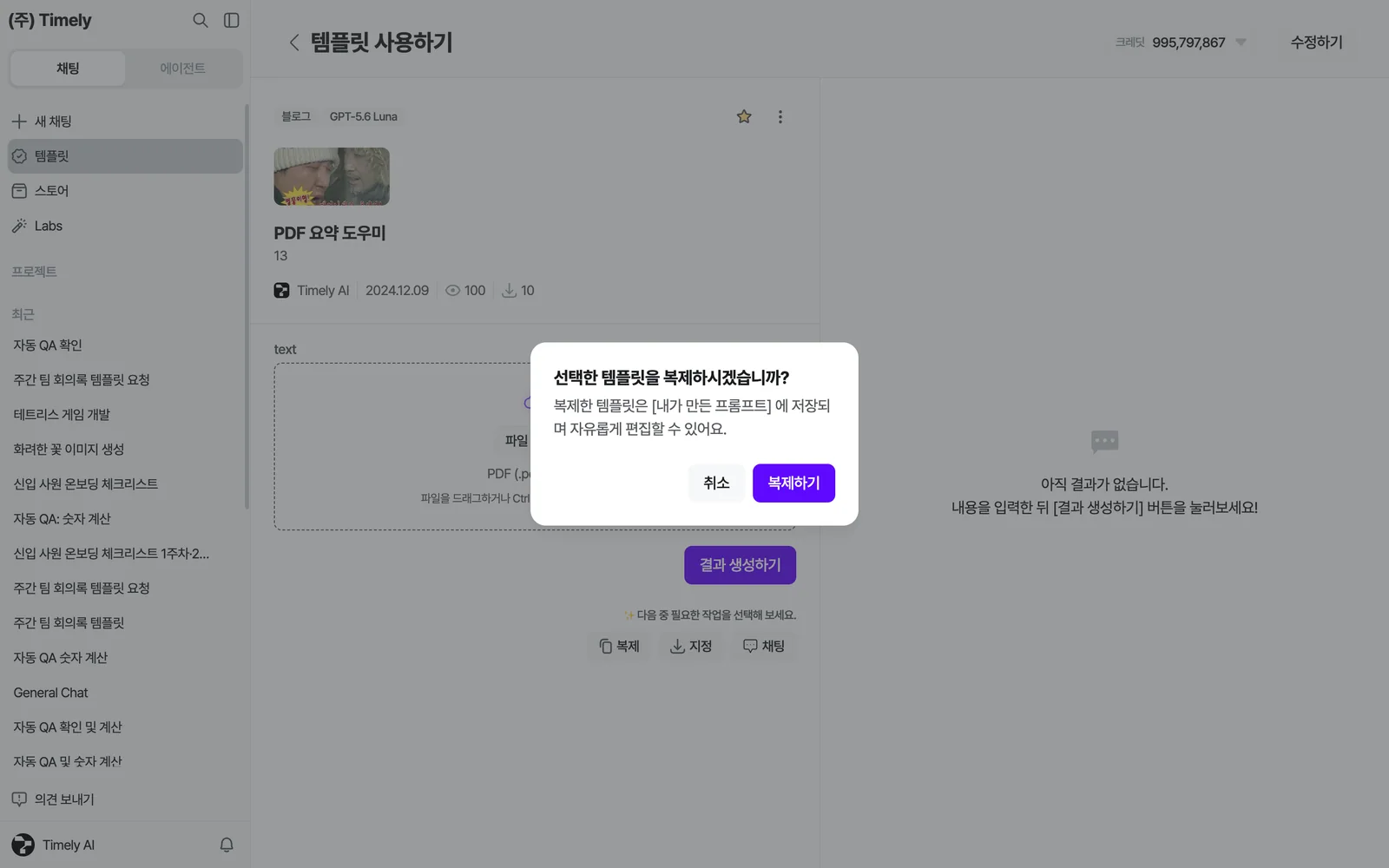Click the Timely AI author icon
Image resolution: width=1389 pixels, height=868 pixels.
(x=281, y=291)
